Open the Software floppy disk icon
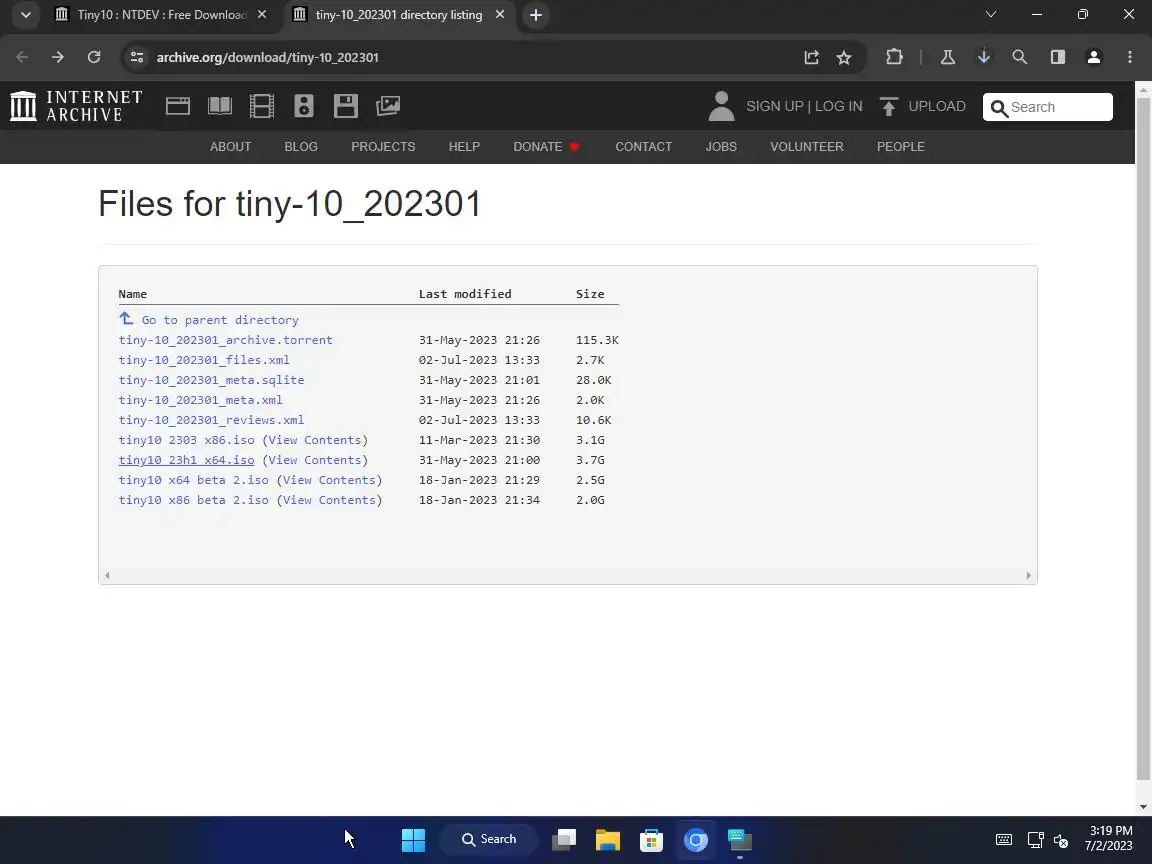The height and width of the screenshot is (864, 1152). [x=345, y=106]
